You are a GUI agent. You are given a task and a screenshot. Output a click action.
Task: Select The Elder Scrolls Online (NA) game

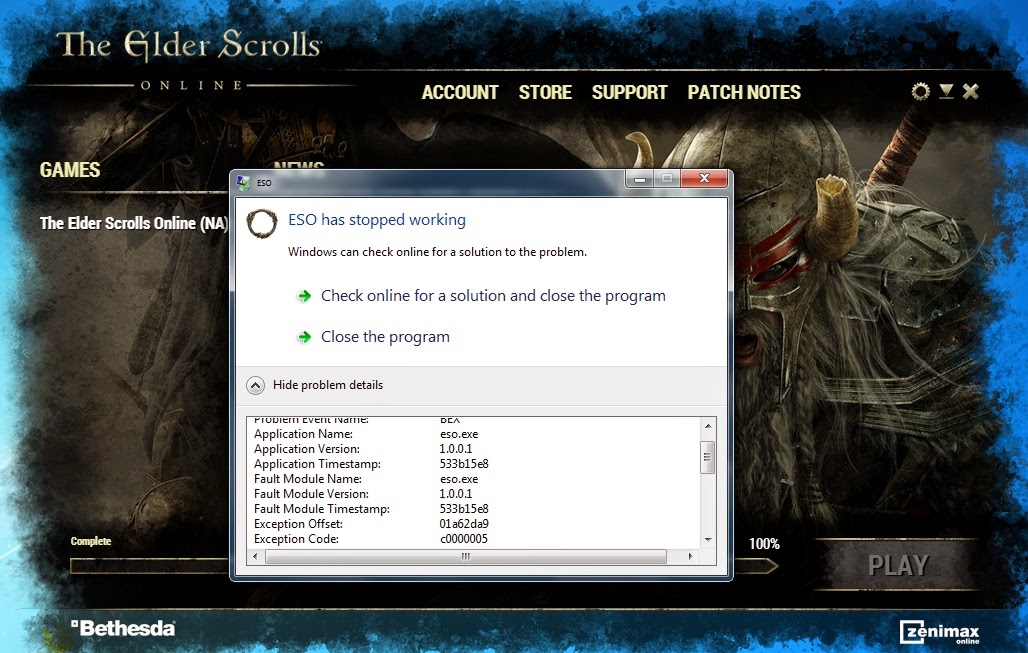click(x=134, y=224)
